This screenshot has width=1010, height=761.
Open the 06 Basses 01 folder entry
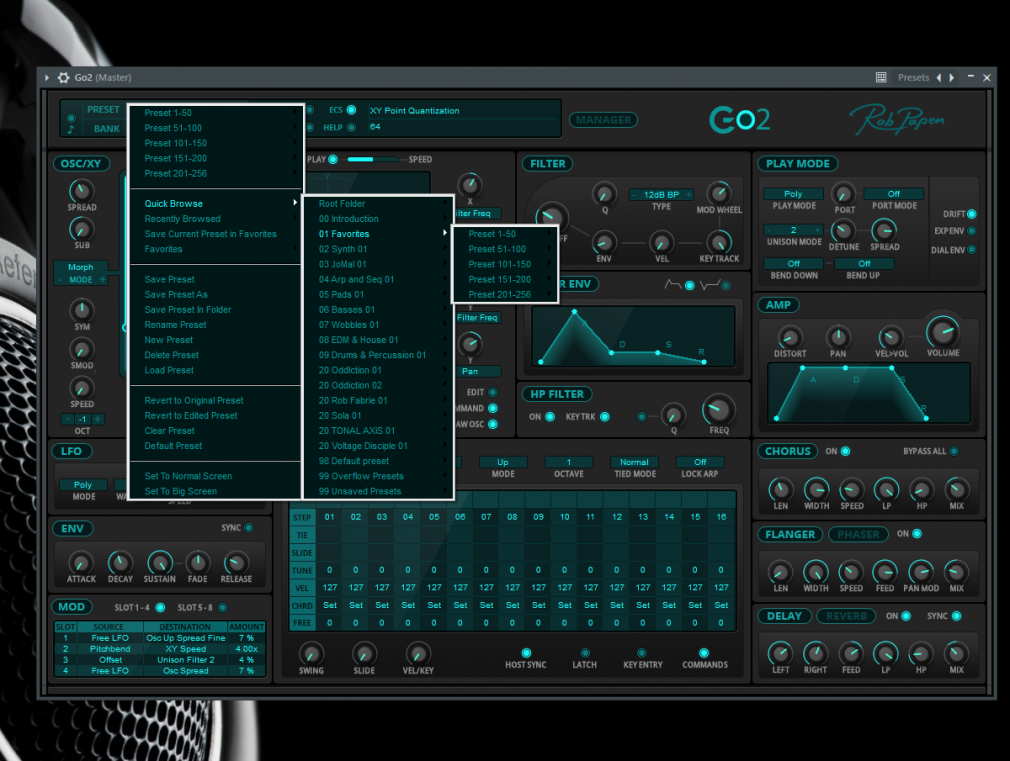[378, 309]
